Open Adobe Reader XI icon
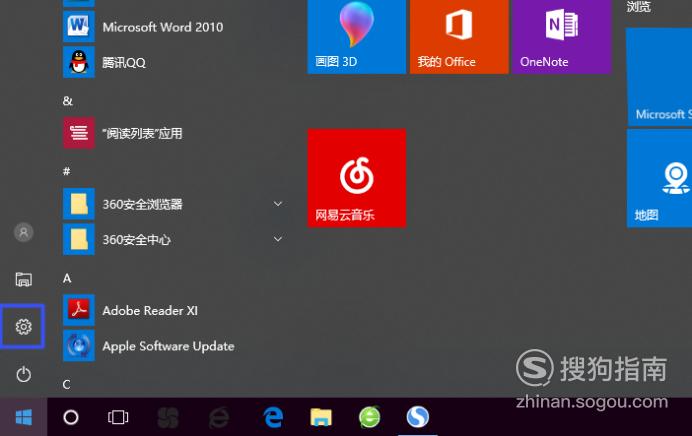 tap(79, 310)
